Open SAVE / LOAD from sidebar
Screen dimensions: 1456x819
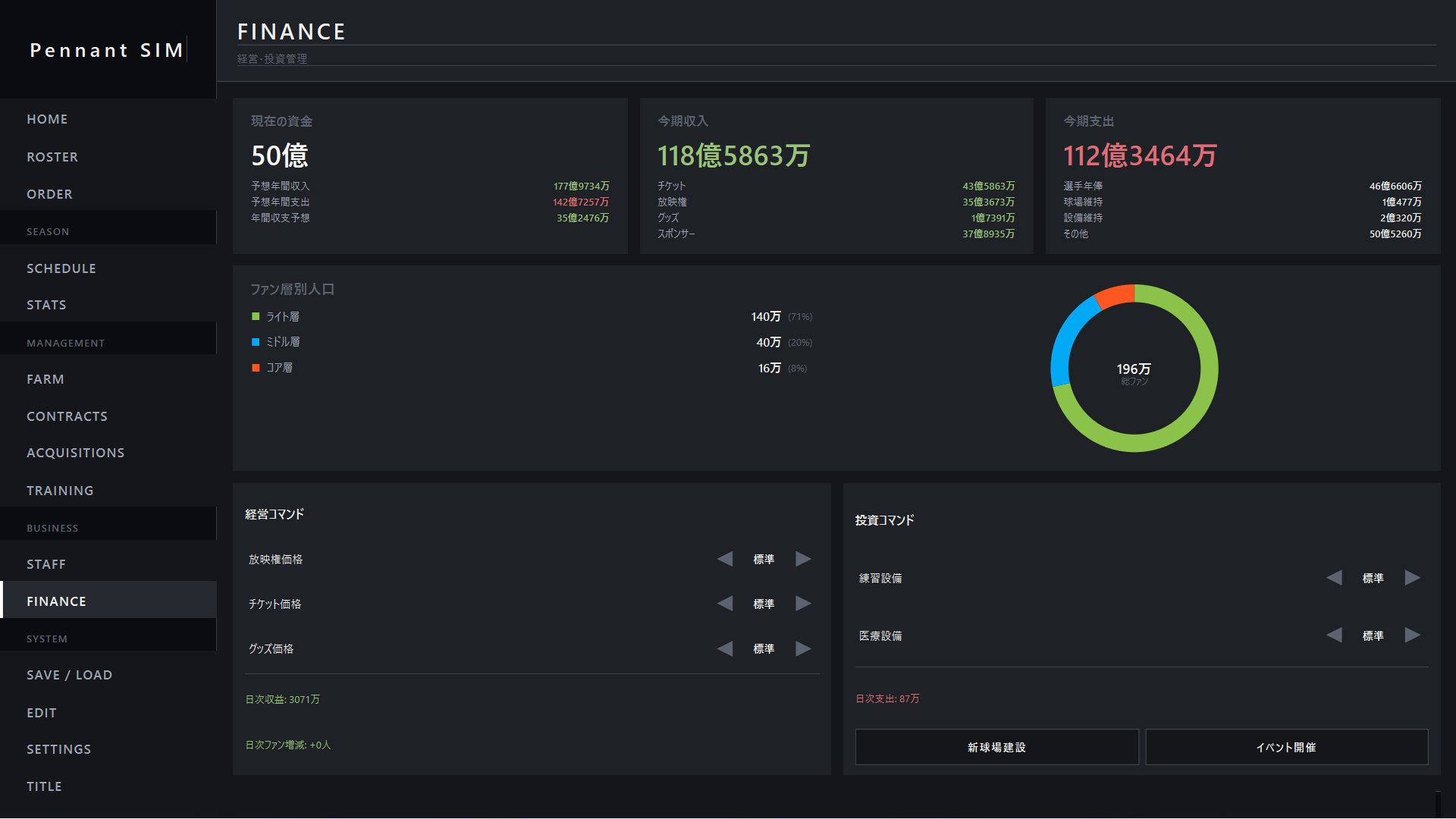point(69,675)
